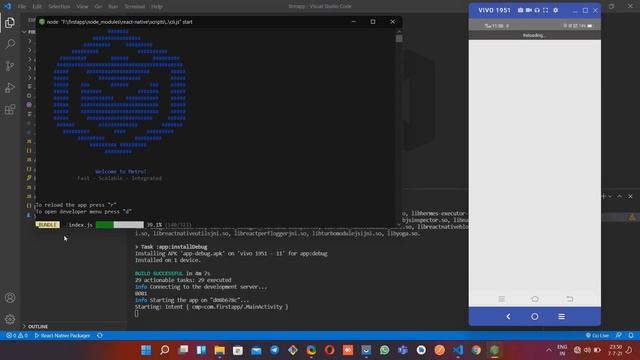Screen dimensions: 640x360
Task: Expand the first folder chevron in Explorer tree
Action: coord(30,41)
